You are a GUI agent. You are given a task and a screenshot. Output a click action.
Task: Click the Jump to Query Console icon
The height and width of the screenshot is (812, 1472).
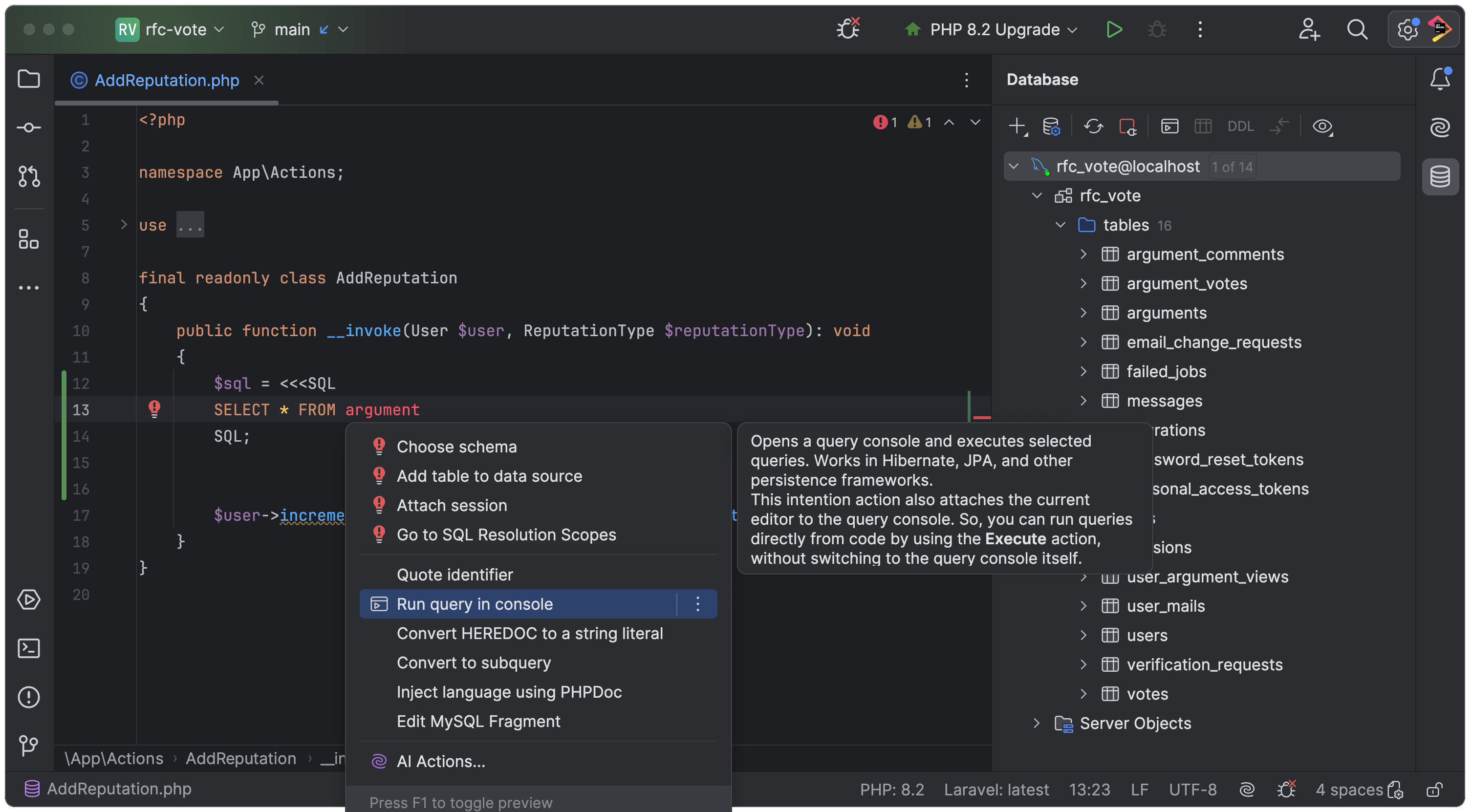1169,126
